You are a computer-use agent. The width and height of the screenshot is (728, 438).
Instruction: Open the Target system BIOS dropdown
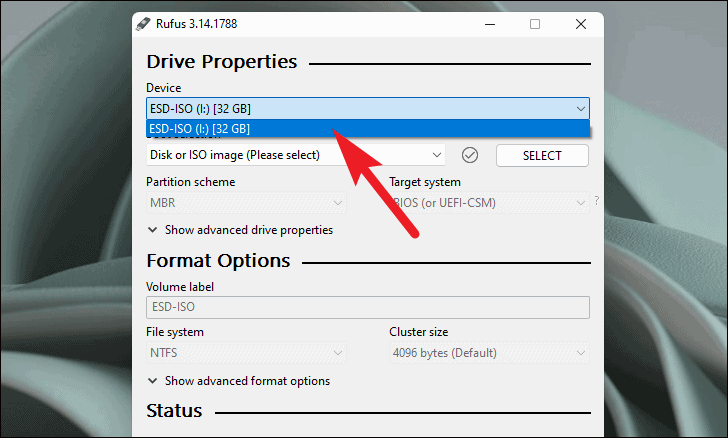(x=489, y=203)
